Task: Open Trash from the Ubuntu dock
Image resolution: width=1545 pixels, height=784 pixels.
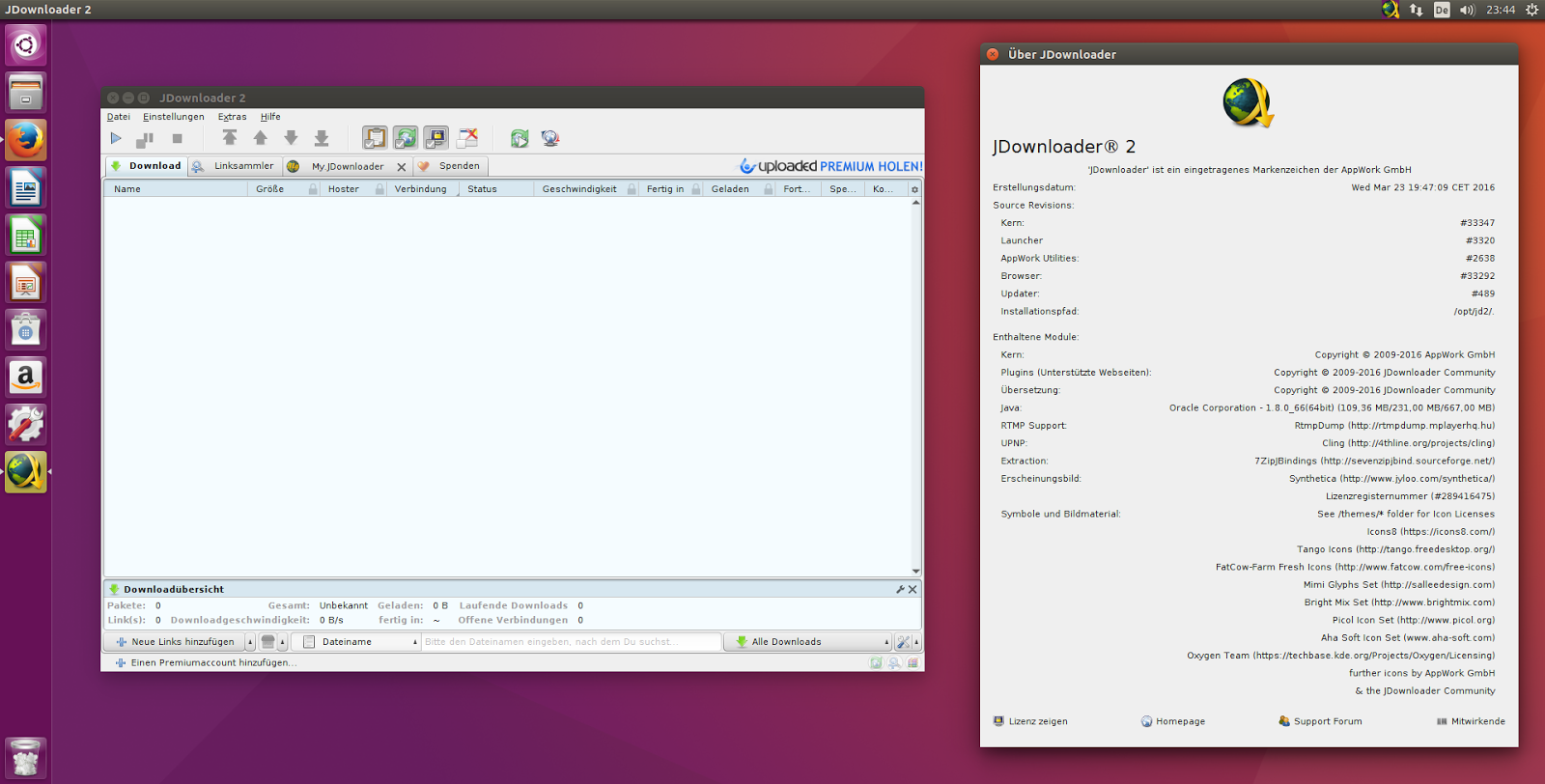Action: coord(26,758)
